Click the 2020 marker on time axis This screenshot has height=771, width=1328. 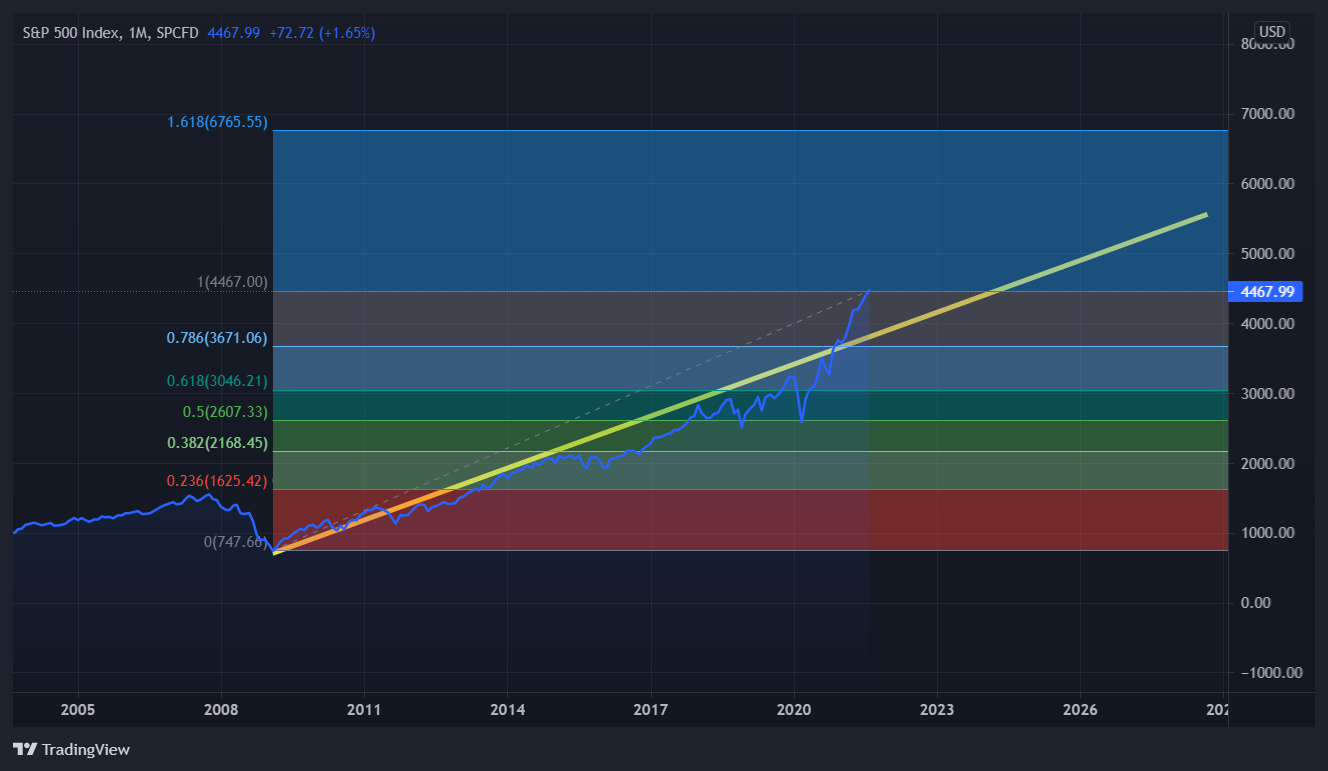[x=794, y=710]
